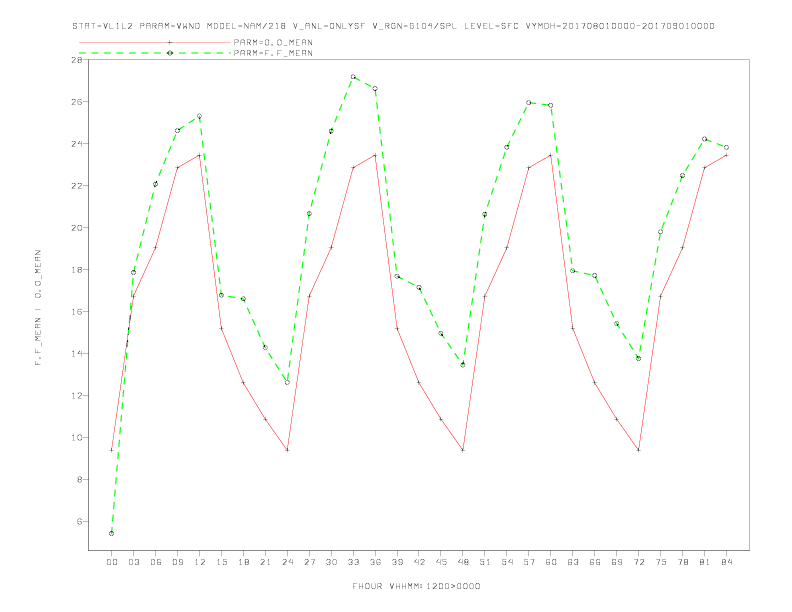Image resolution: width=792 pixels, height=612 pixels.
Task: Click the green circle marker at hour 57
Action: 529,103
